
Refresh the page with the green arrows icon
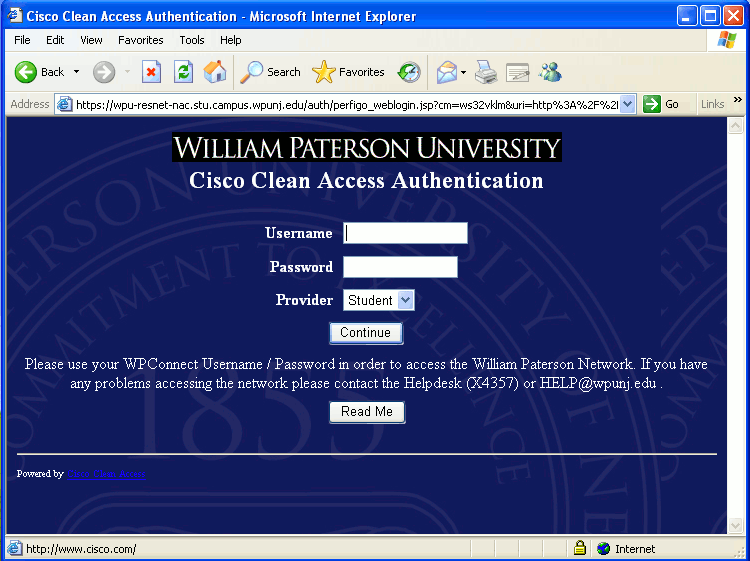183,72
